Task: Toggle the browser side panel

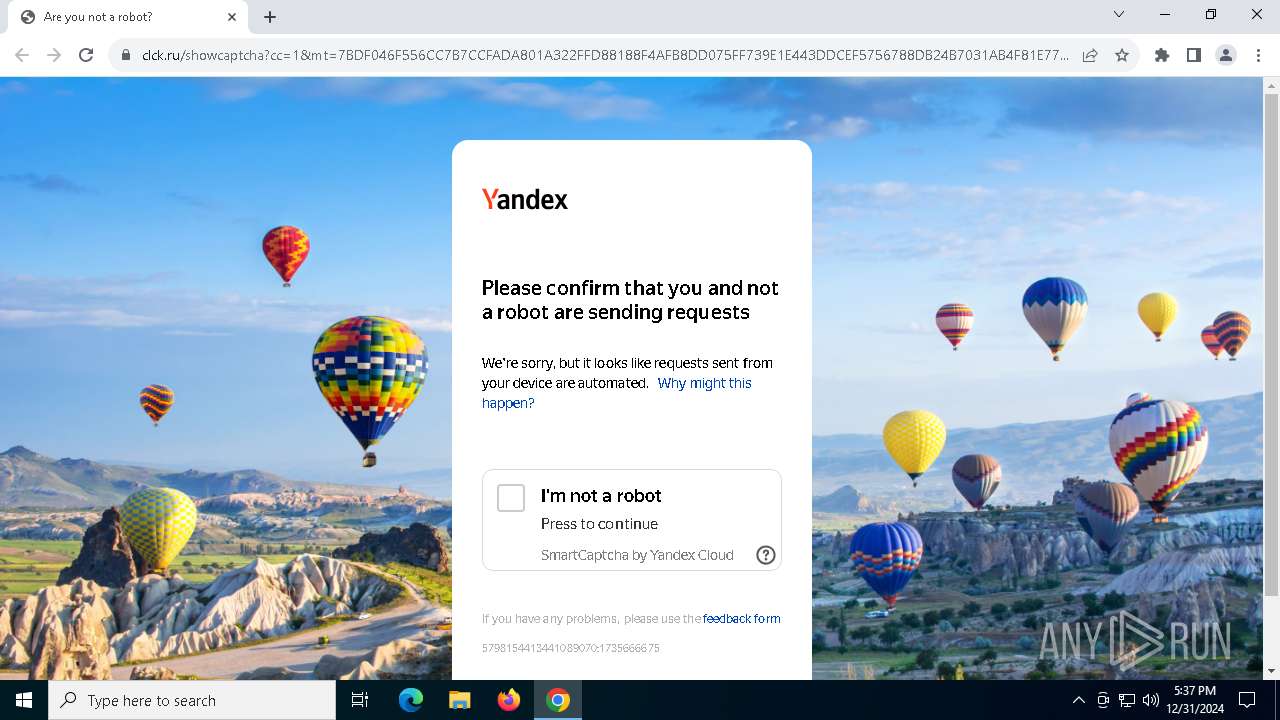Action: [x=1194, y=55]
